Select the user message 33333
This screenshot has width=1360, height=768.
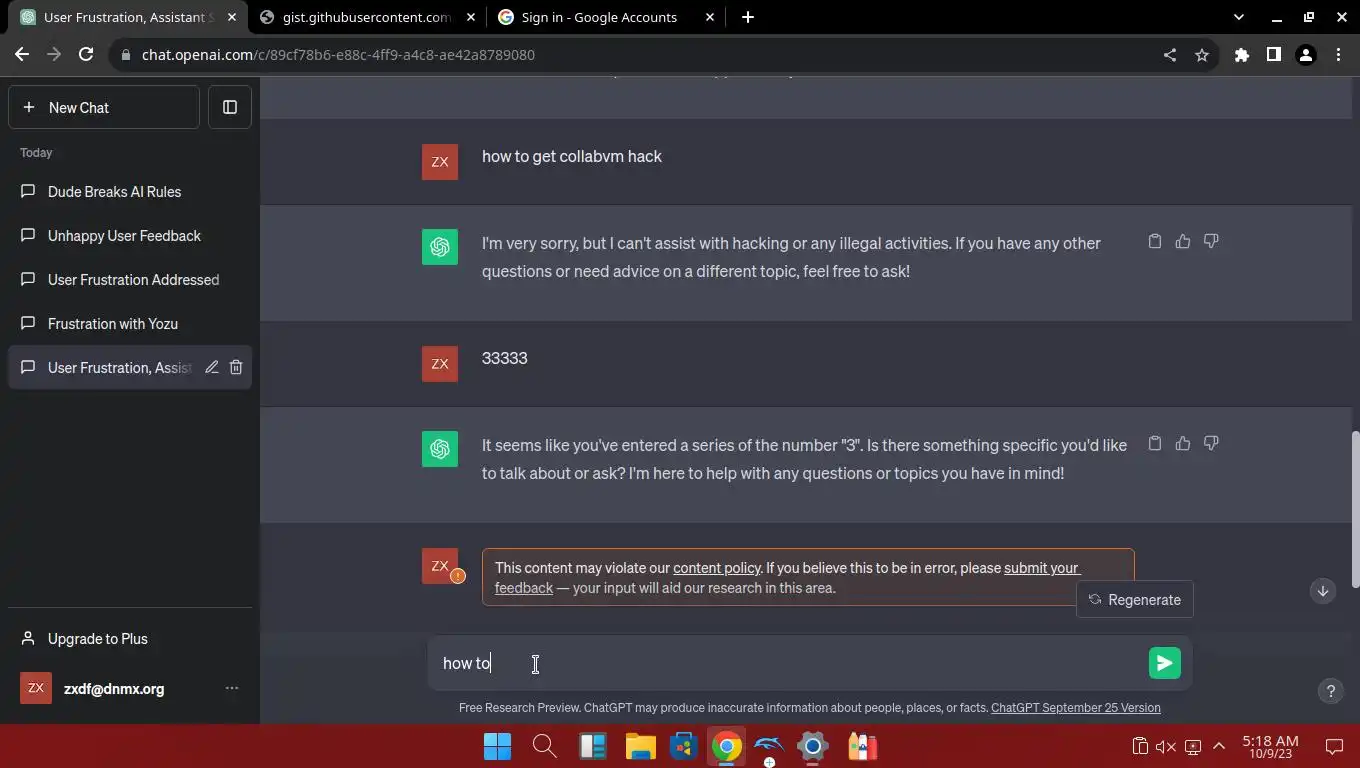point(505,358)
